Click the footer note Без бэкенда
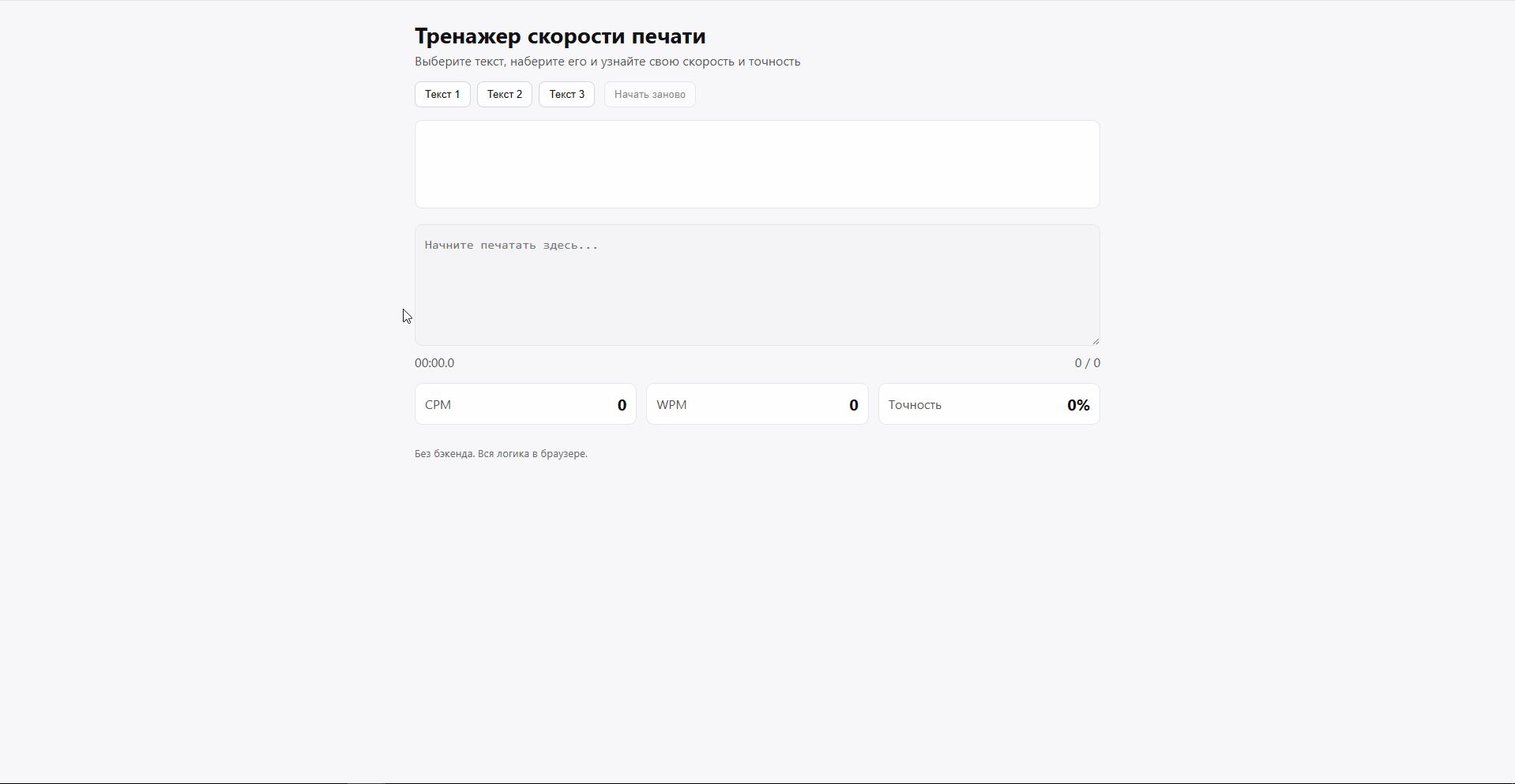 tap(501, 454)
